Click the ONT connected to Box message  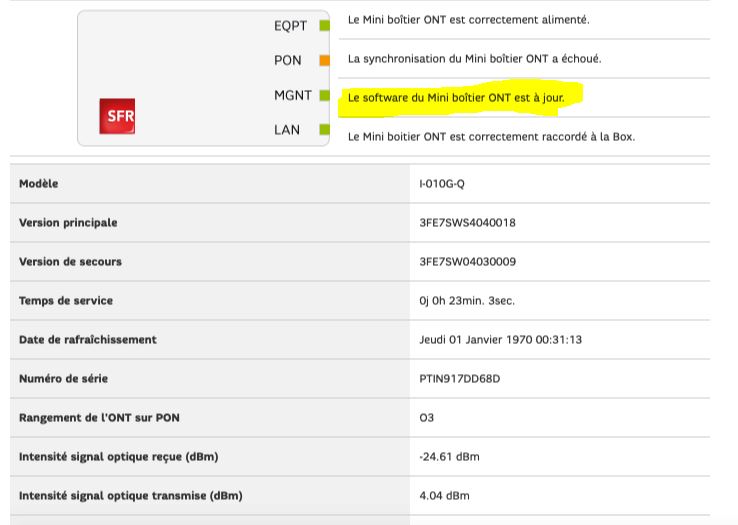pos(491,136)
